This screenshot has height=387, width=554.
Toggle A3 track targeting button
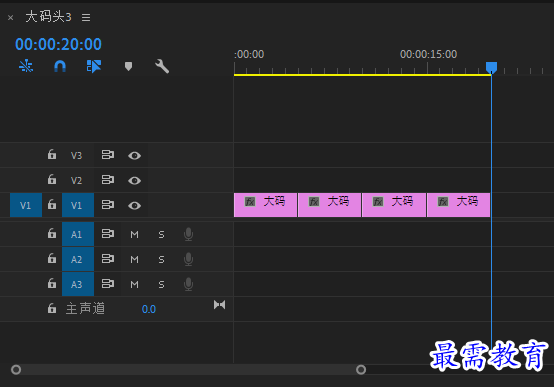[x=78, y=284]
